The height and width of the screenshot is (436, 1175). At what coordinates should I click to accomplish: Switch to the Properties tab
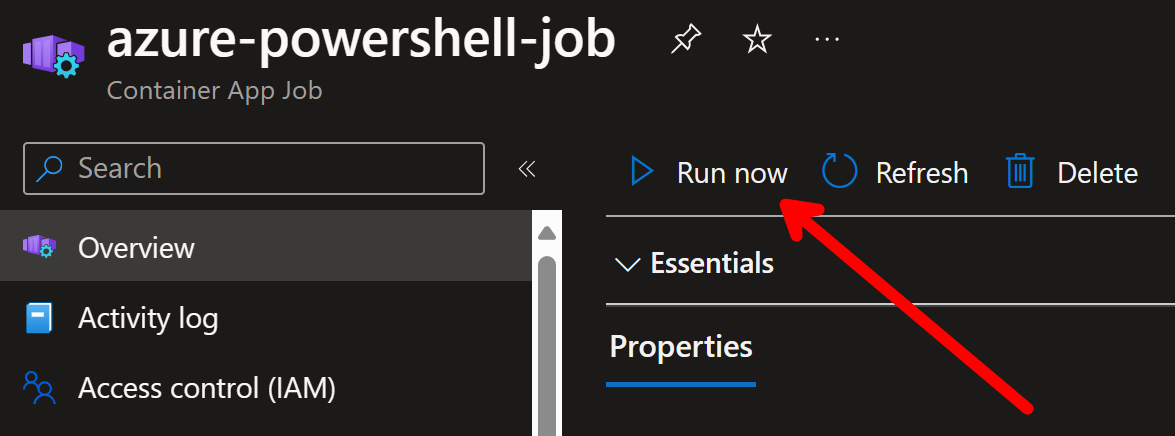pyautogui.click(x=681, y=347)
